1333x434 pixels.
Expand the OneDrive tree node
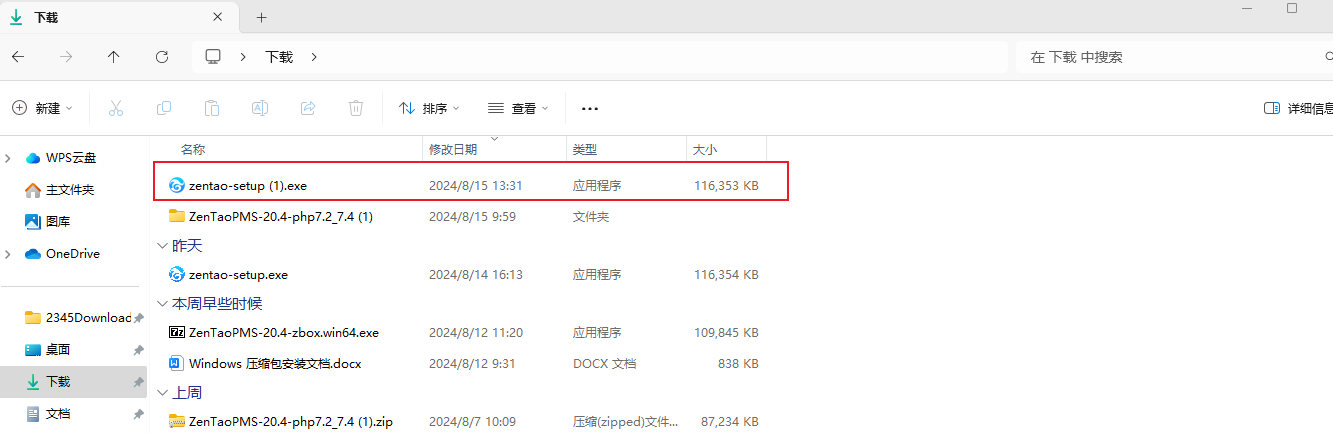pyautogui.click(x=9, y=254)
